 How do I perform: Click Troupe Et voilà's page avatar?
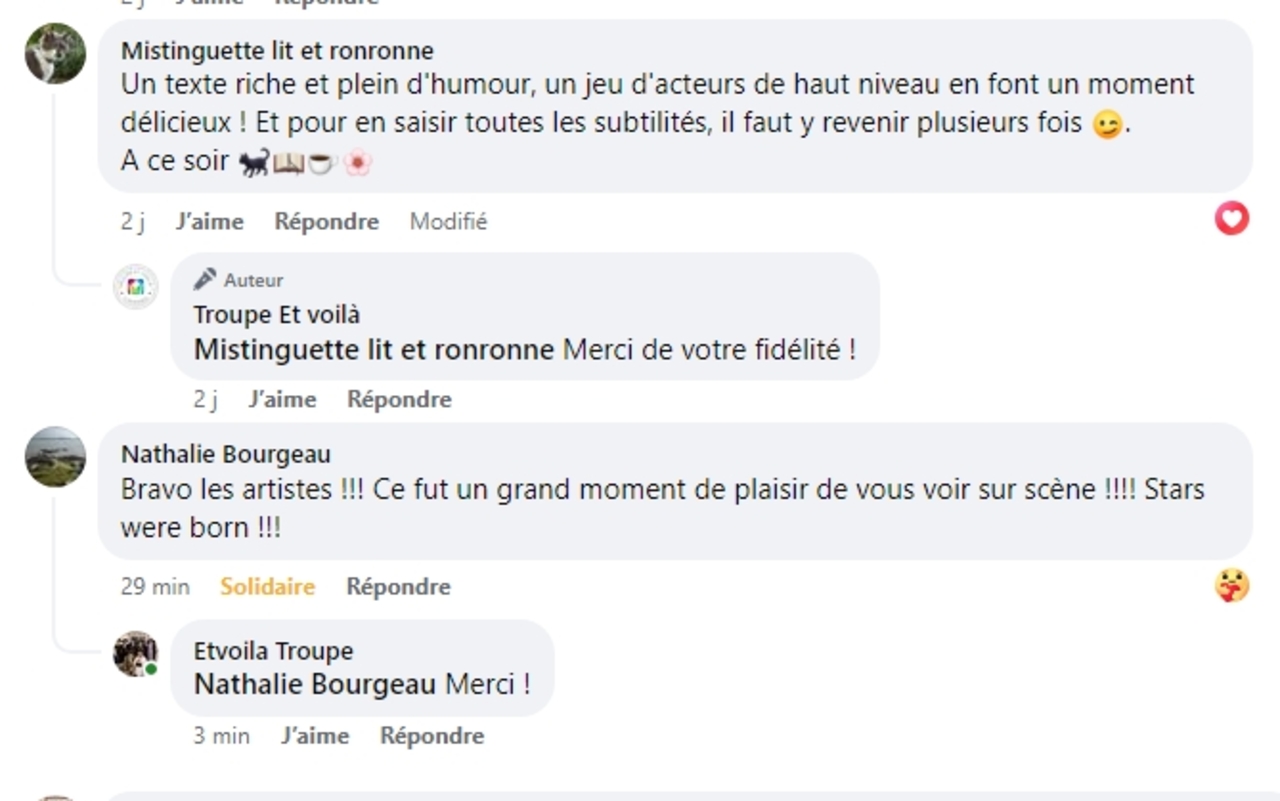135,287
